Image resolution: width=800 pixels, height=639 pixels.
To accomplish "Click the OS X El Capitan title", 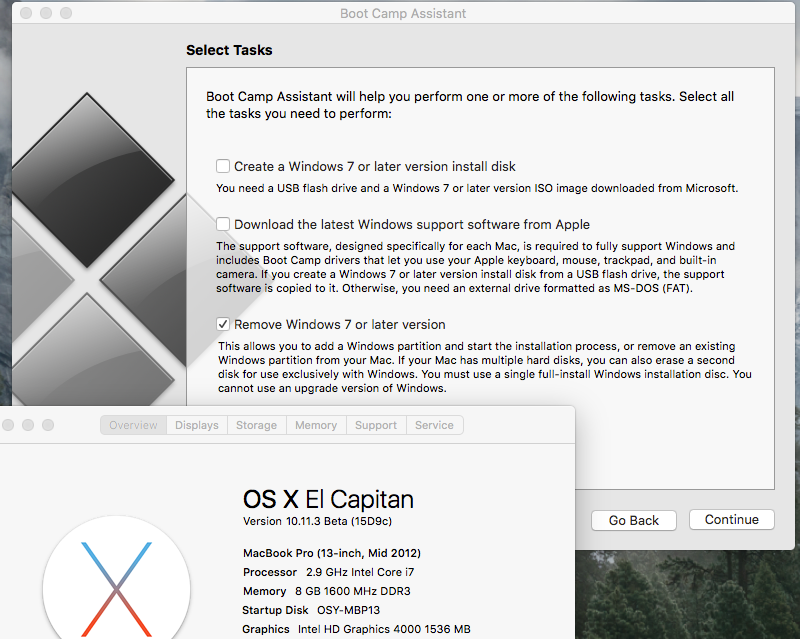I will [x=328, y=499].
